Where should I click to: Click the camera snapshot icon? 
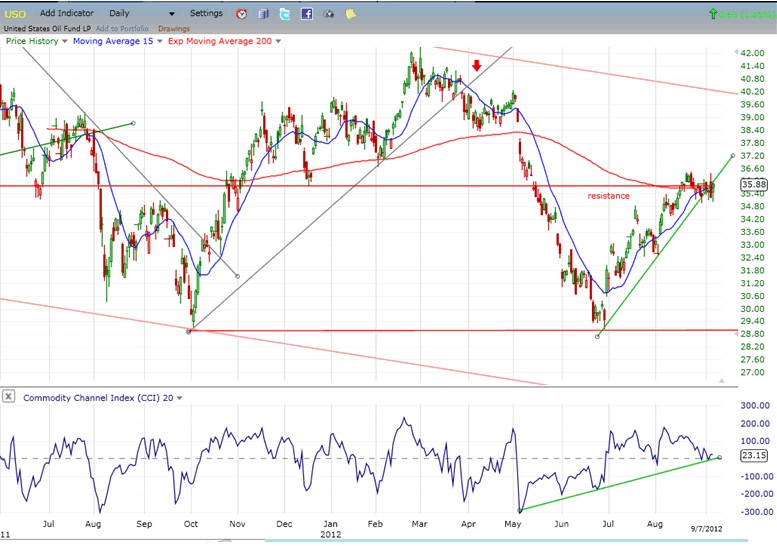(x=329, y=14)
